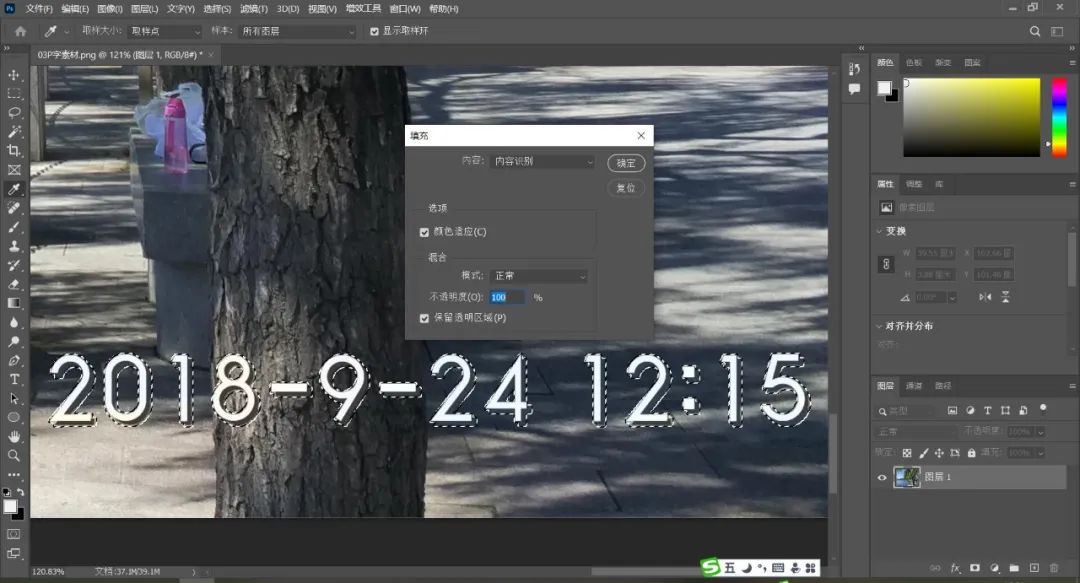Click the Home icon in options bar
1080x583 pixels.
tap(20, 31)
